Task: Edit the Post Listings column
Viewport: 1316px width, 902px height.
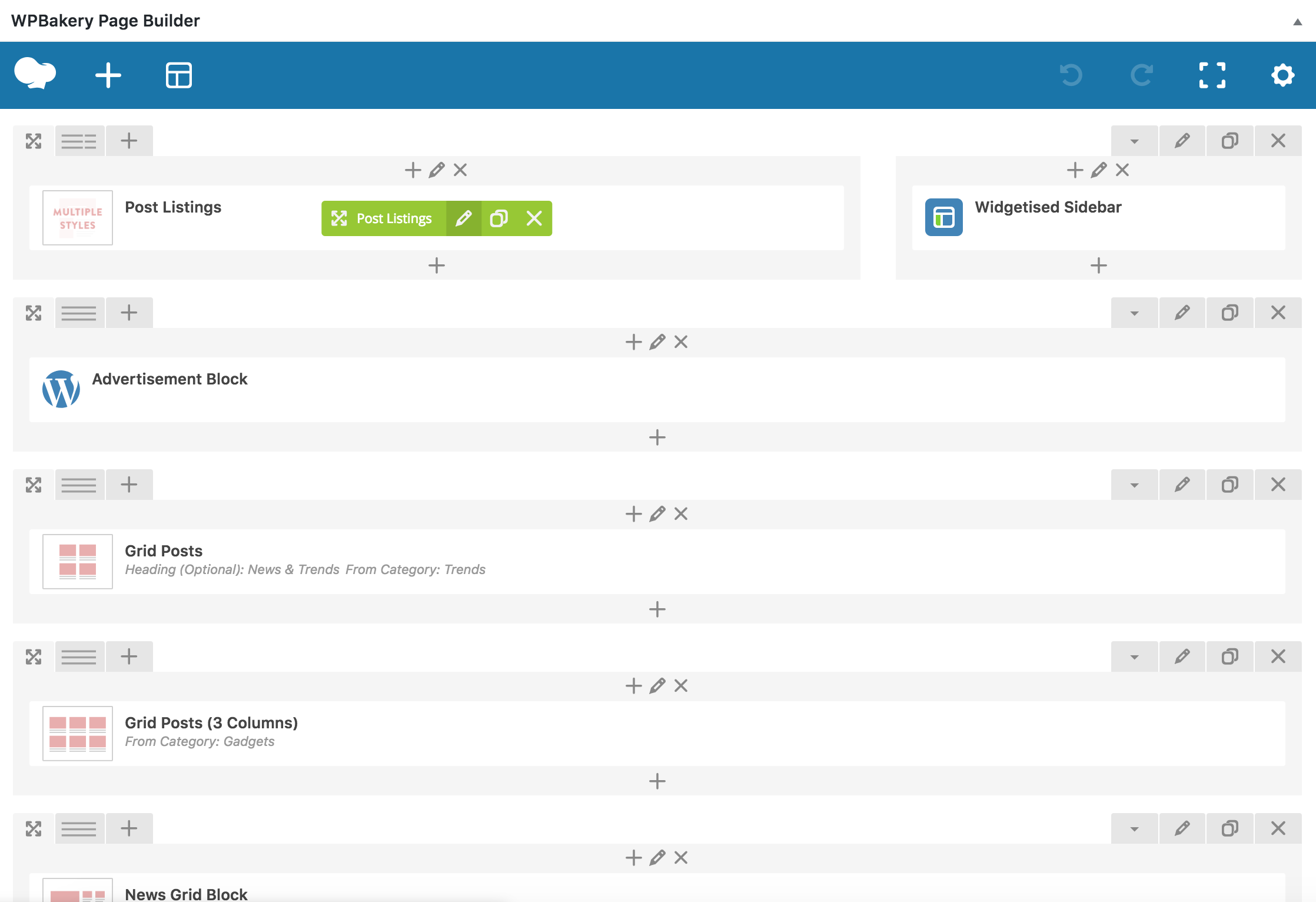Action: point(437,170)
